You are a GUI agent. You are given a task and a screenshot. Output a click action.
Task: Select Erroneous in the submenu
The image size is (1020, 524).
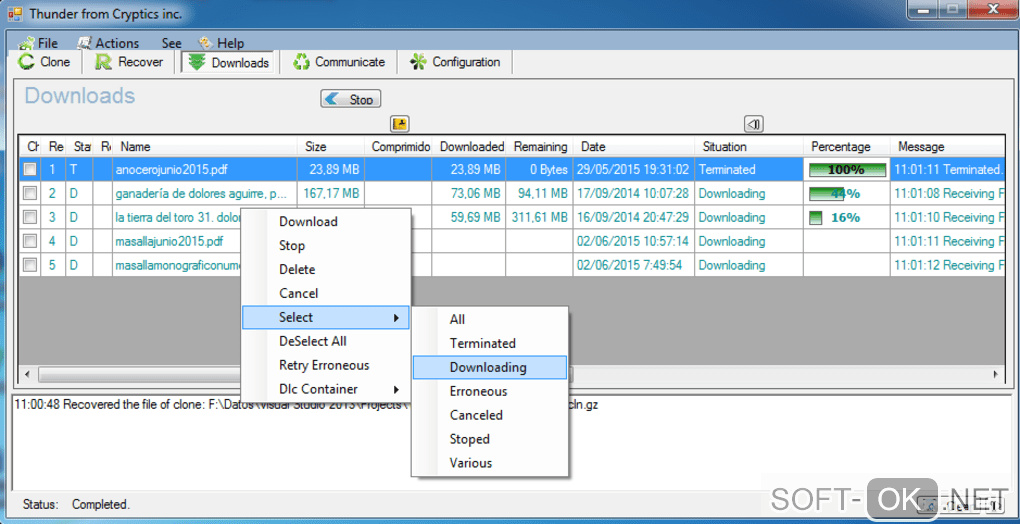pyautogui.click(x=490, y=391)
